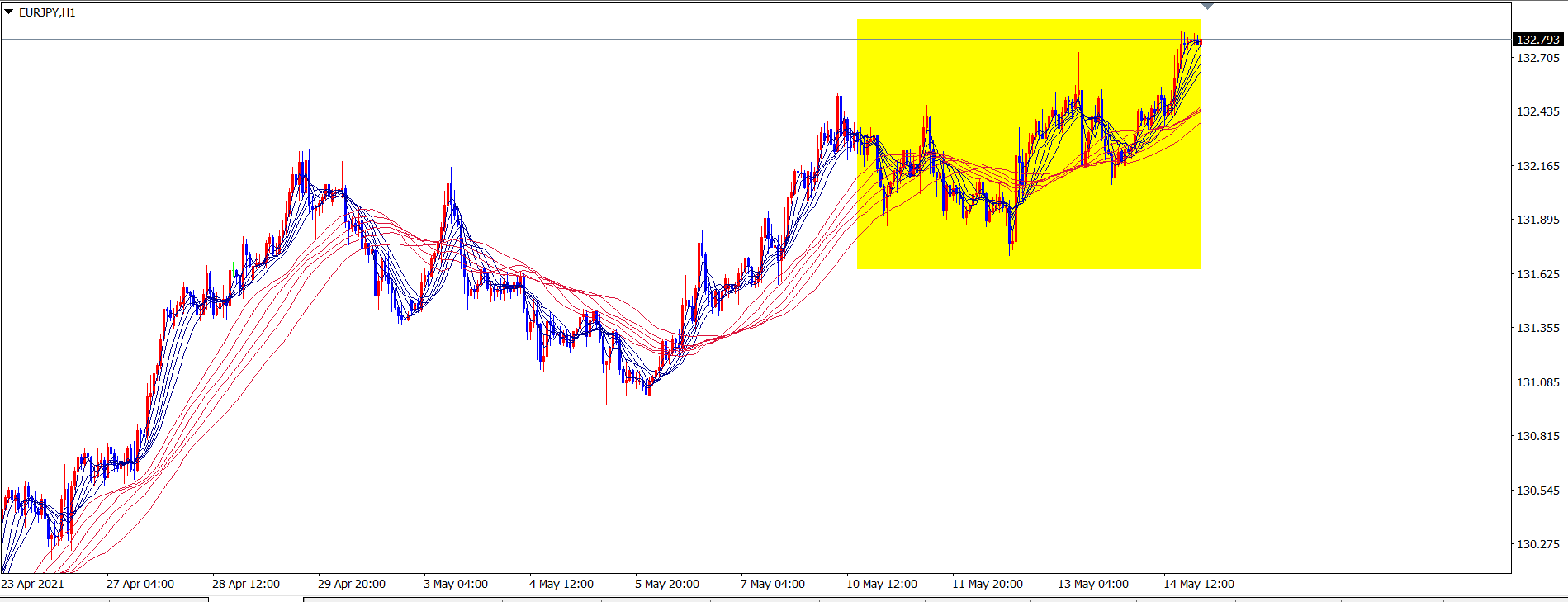Click the 10 May 12:00 time label
Viewport: 1568px width, 602px height.
tap(882, 584)
